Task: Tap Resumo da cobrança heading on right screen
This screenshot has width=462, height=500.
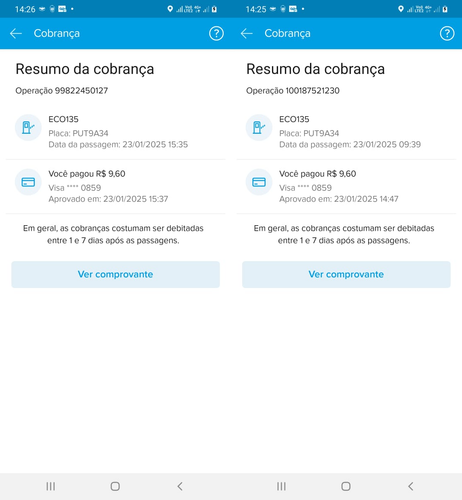Action: pyautogui.click(x=315, y=69)
